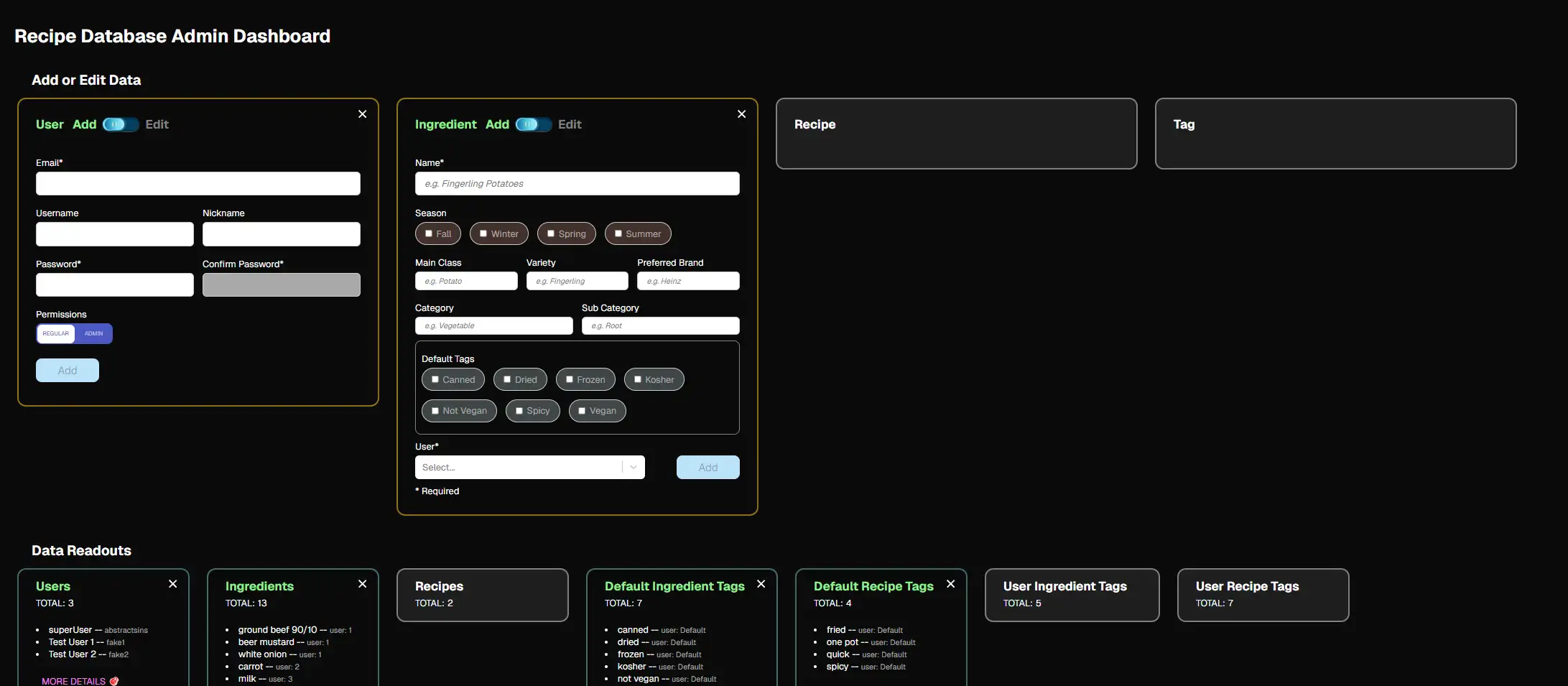Expand the User Ingredient Tags readout
Viewport: 1568px width, 686px height.
point(1072,595)
